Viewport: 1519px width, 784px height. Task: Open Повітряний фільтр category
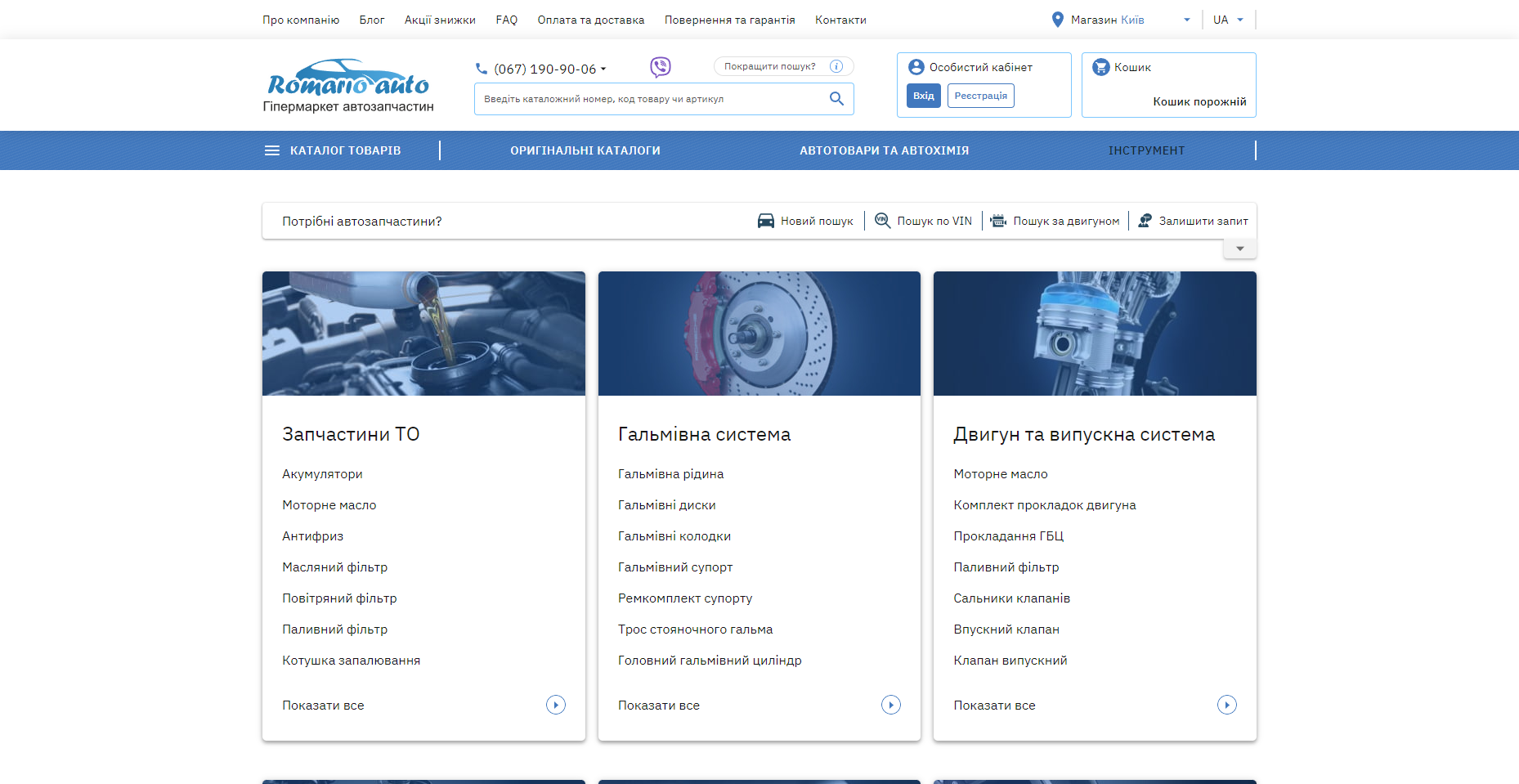click(x=339, y=598)
